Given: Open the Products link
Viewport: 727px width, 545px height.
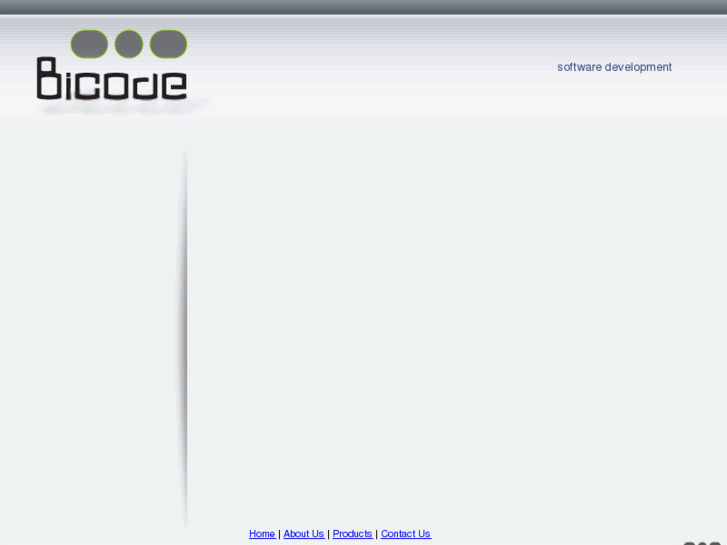Looking at the screenshot, I should pos(353,534).
